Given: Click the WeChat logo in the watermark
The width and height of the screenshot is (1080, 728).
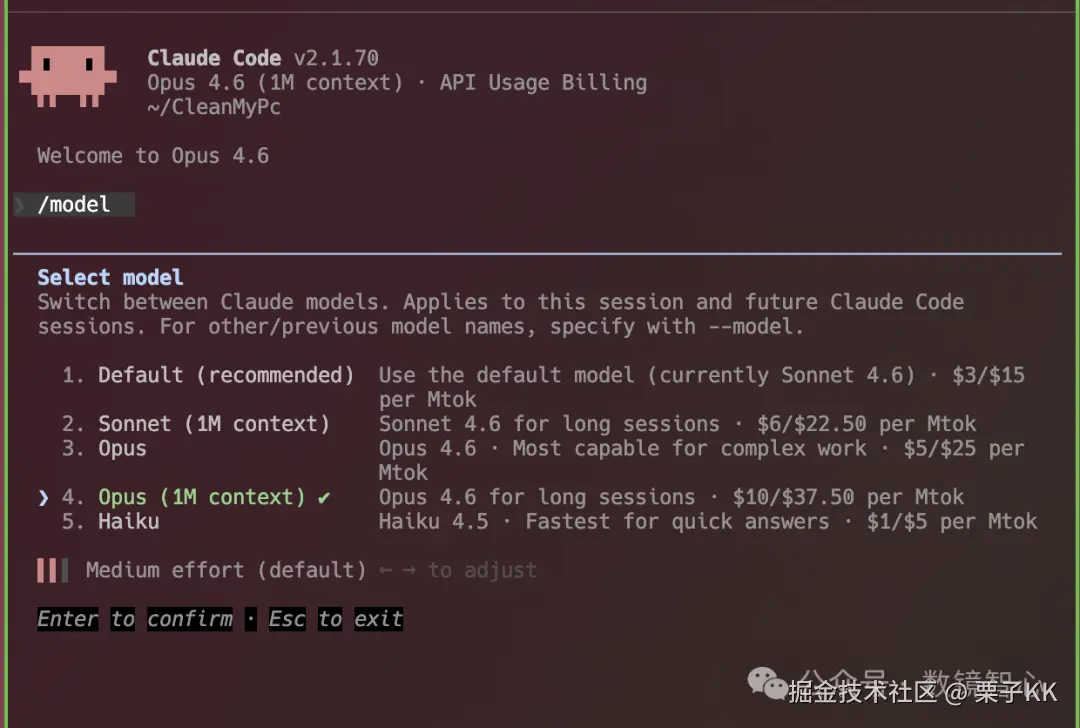Looking at the screenshot, I should (x=768, y=686).
